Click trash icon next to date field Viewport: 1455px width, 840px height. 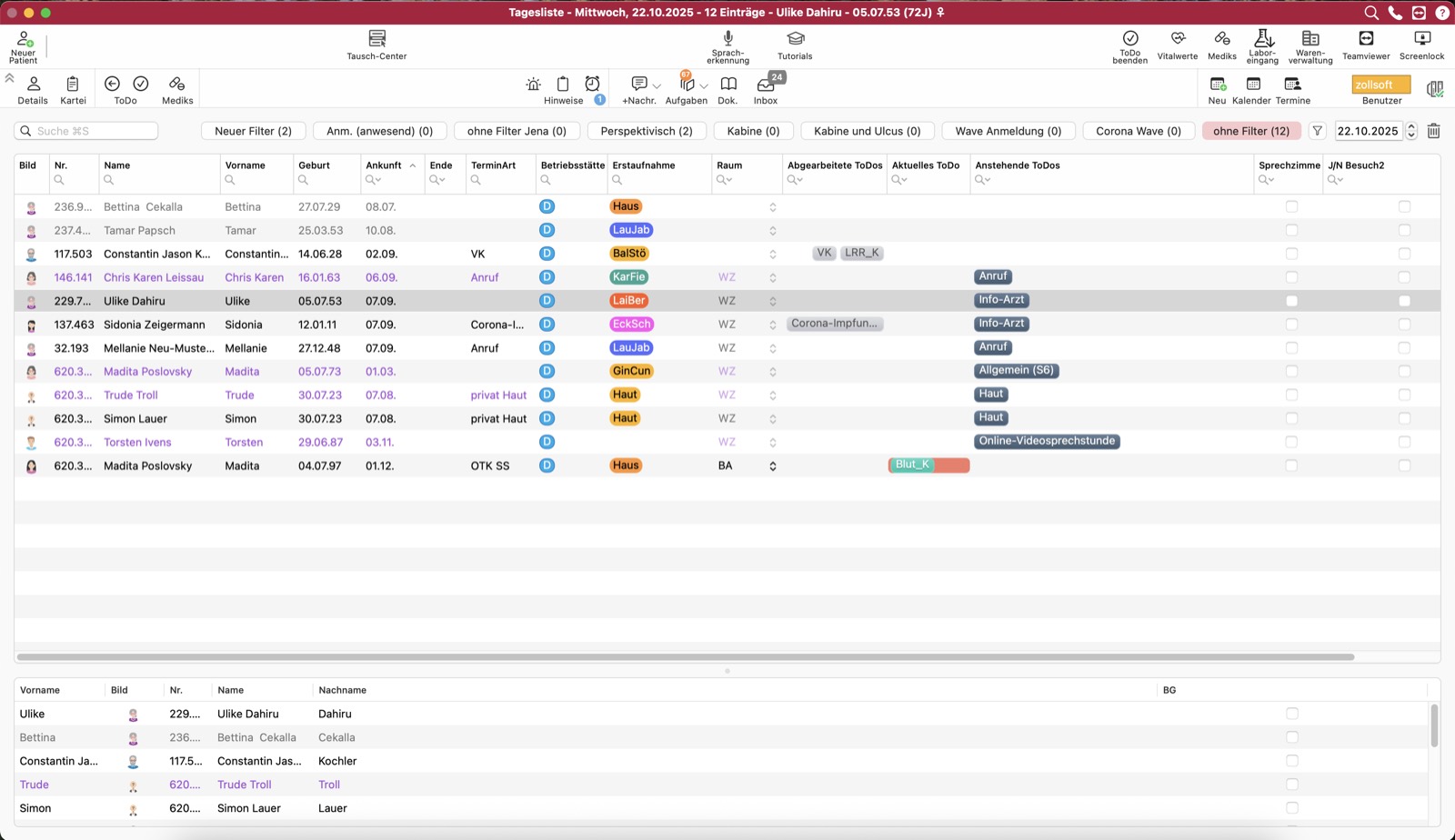[x=1433, y=131]
